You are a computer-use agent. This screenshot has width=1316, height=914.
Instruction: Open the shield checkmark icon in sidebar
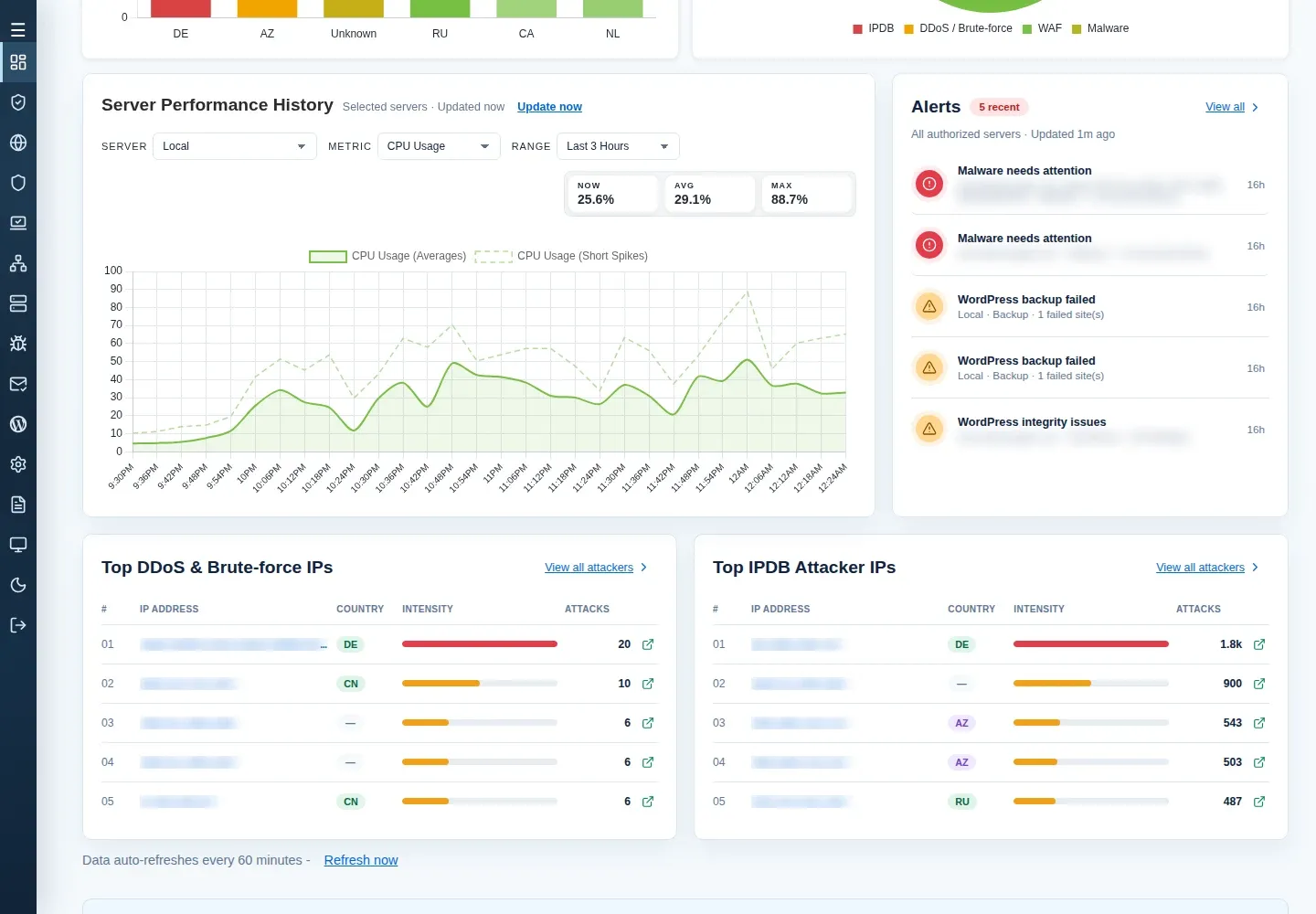18,102
